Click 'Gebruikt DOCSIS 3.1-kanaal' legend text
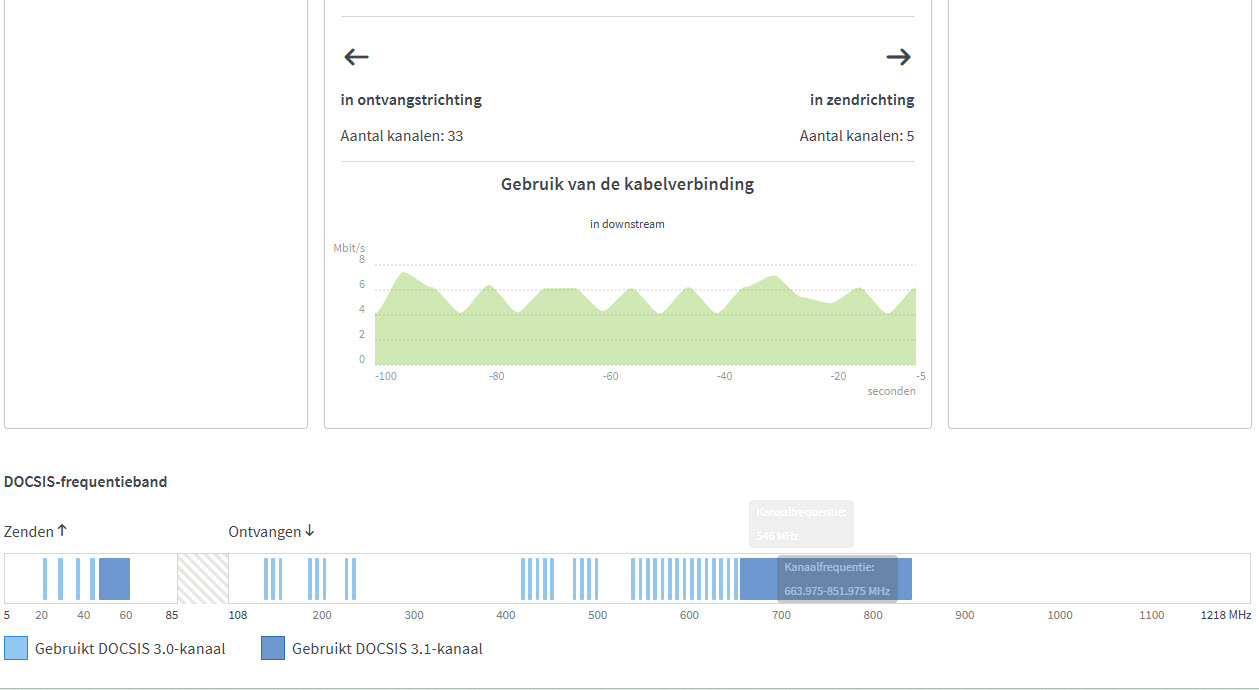This screenshot has height=690, width=1259. [x=387, y=649]
